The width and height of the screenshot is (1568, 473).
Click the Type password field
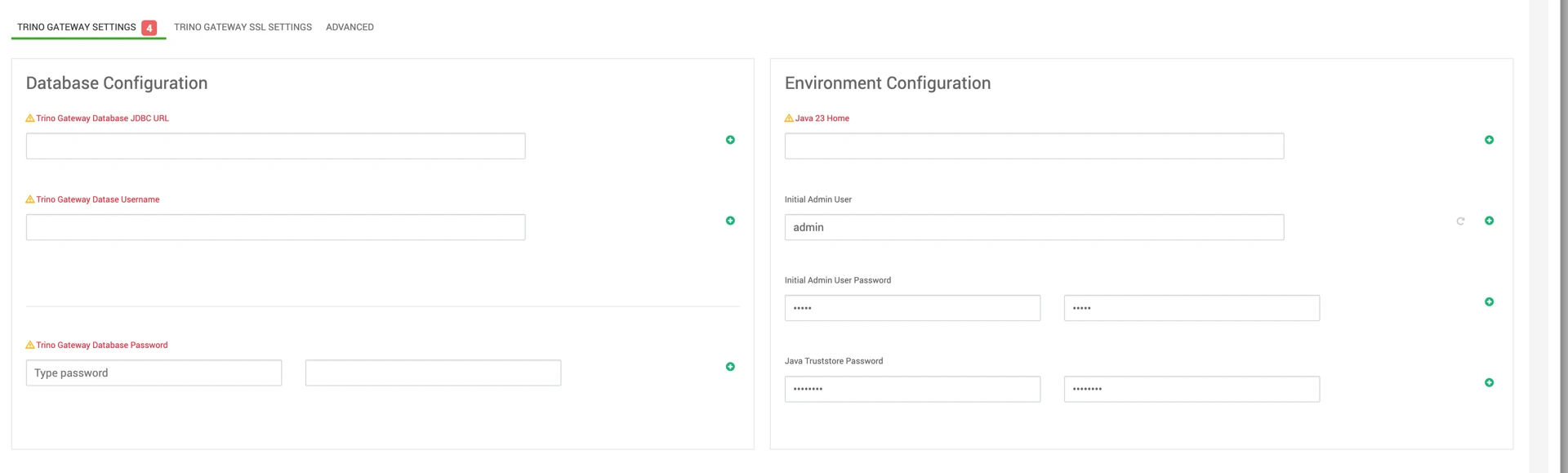click(154, 373)
